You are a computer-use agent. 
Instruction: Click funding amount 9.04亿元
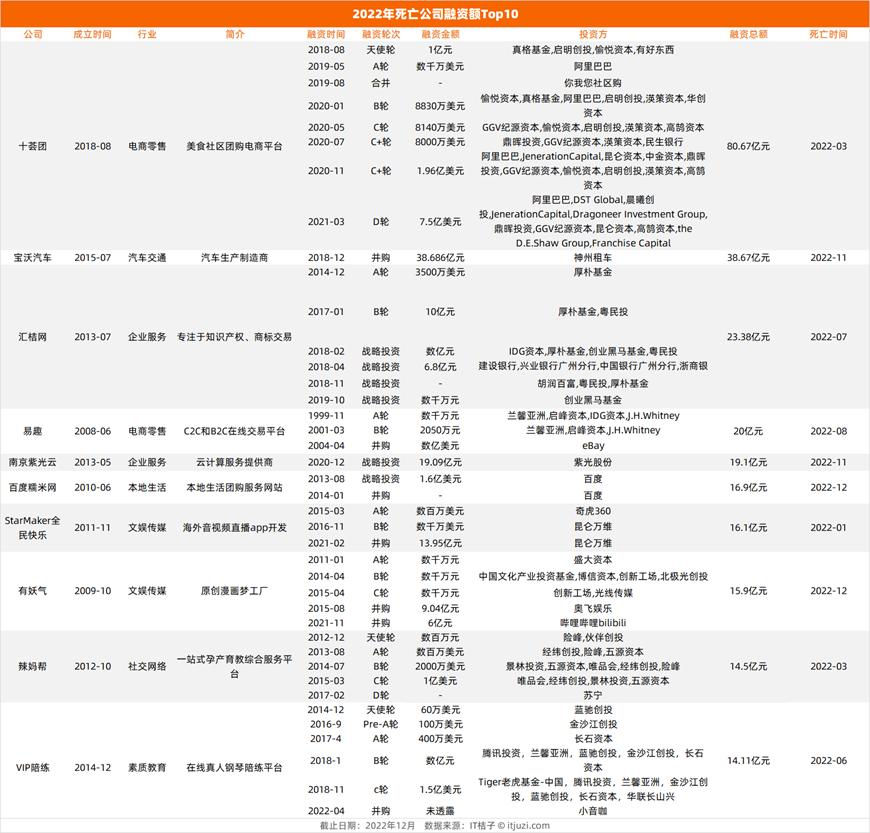441,609
